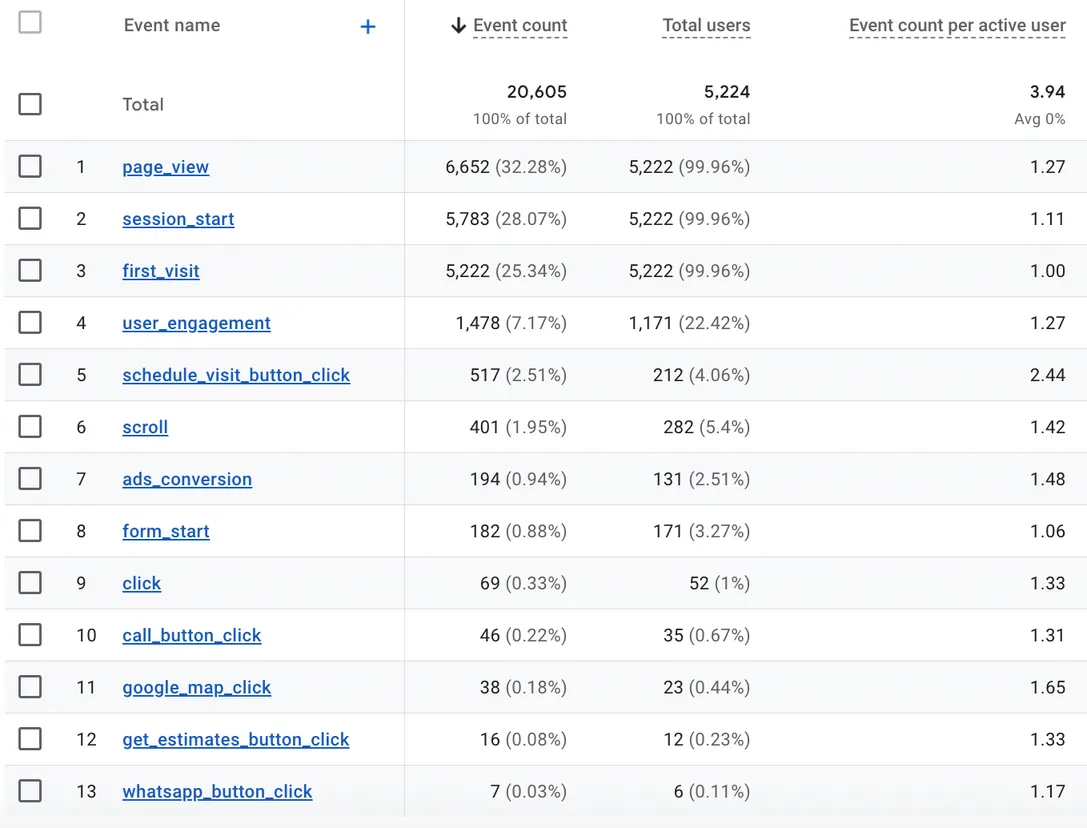This screenshot has height=828, width=1087.
Task: Open the first_visit event link
Action: (161, 271)
